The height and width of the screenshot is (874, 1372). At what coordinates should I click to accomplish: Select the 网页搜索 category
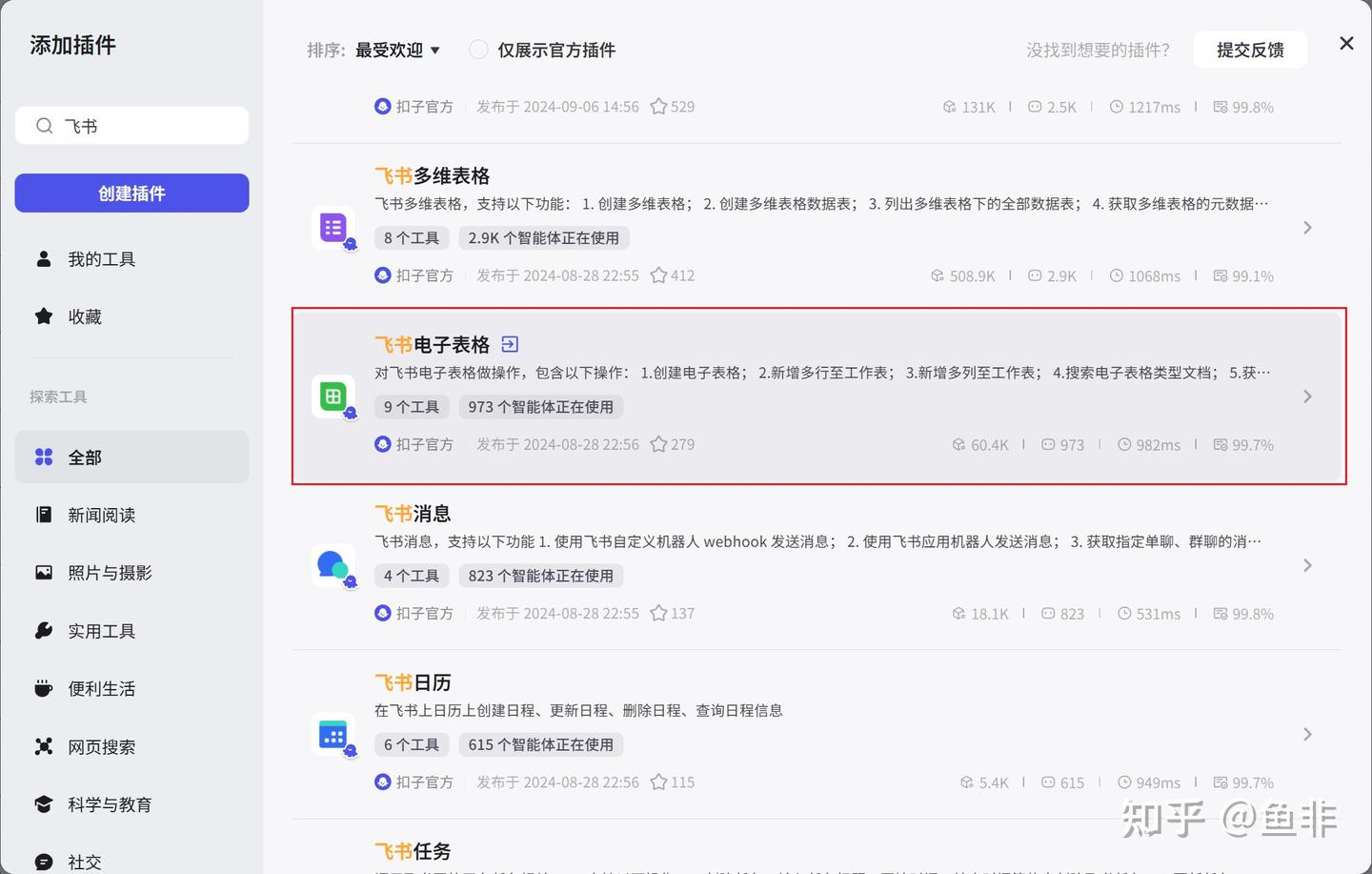(131, 746)
